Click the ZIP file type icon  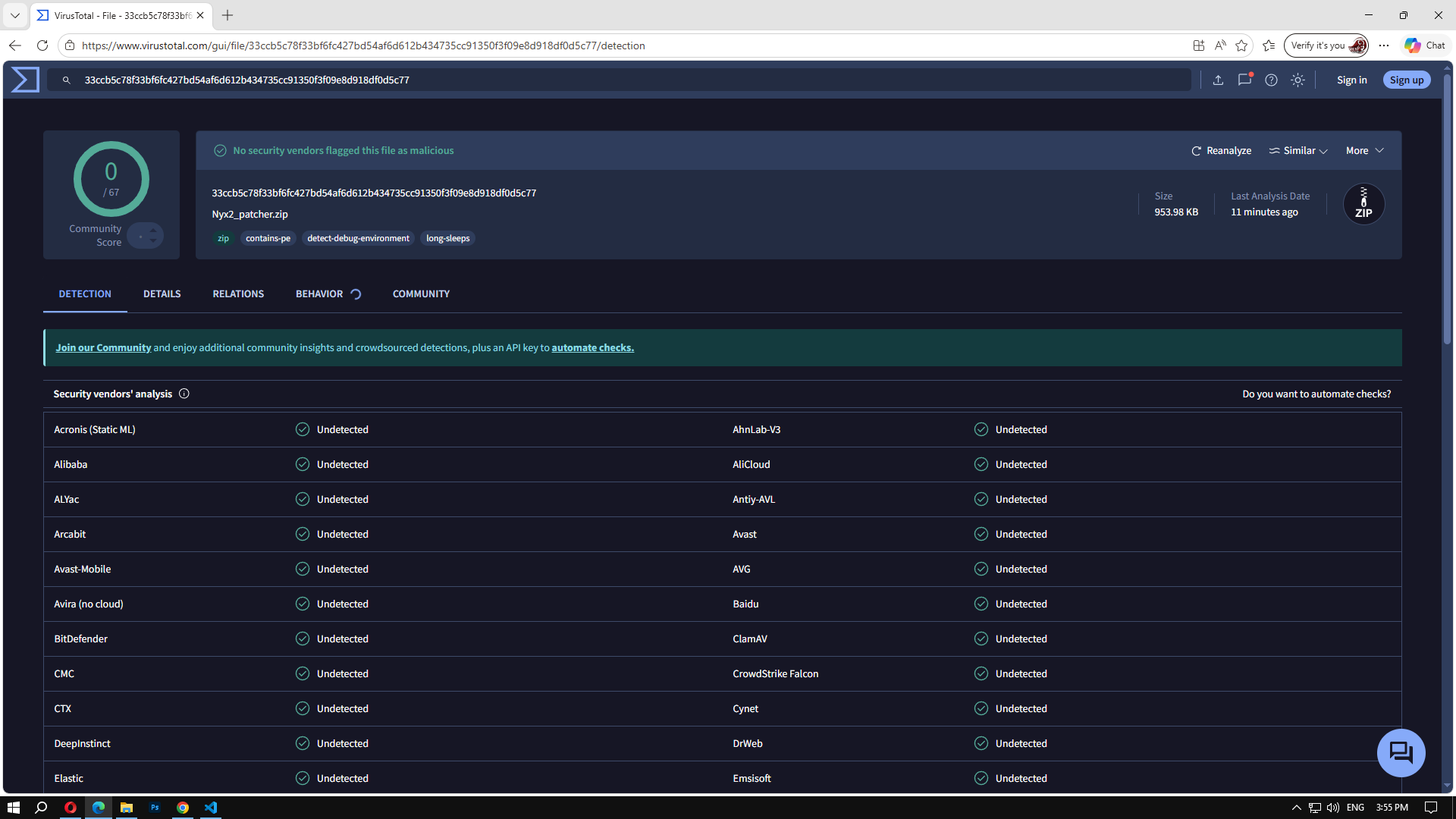1363,204
